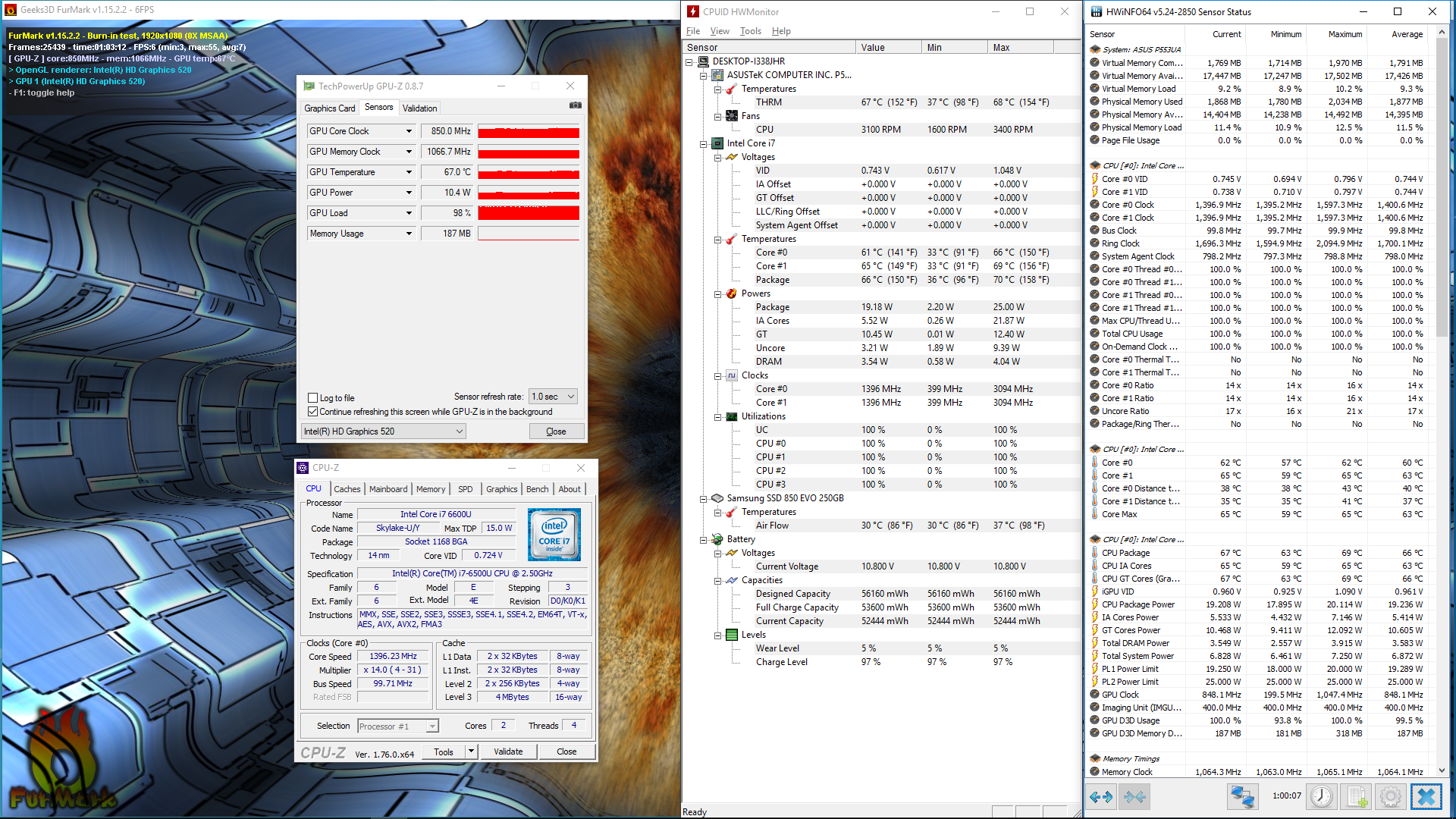The image size is (1456, 819).
Task: Click Fans icon in HWMonitor tree
Action: [732, 116]
